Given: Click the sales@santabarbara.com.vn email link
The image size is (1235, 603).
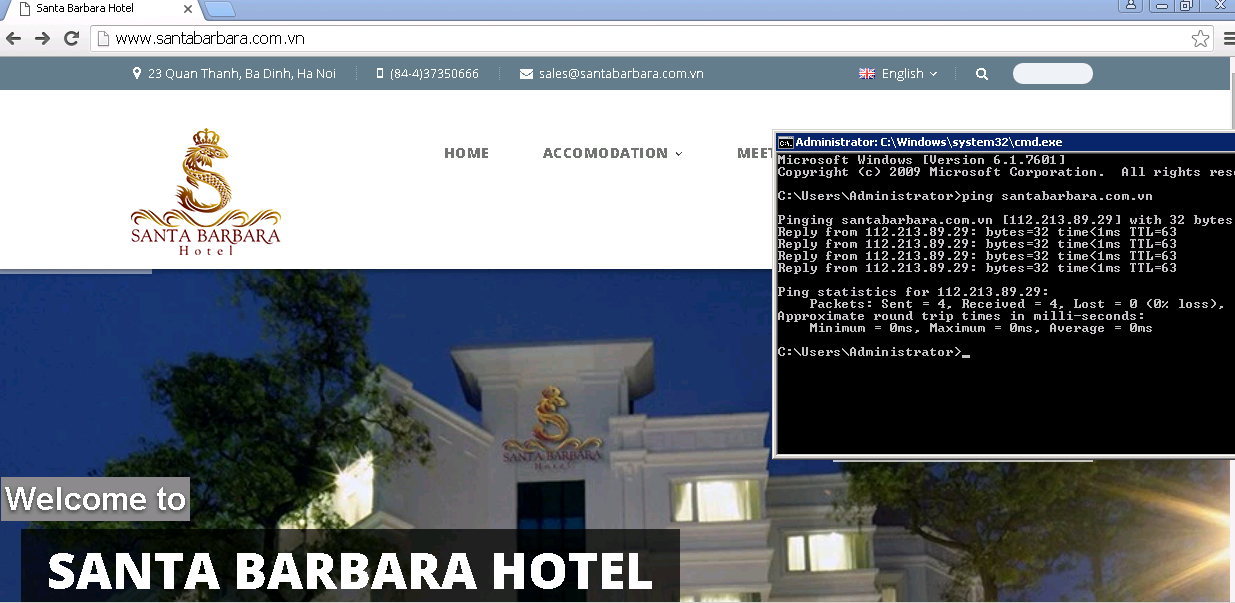Looking at the screenshot, I should point(621,74).
